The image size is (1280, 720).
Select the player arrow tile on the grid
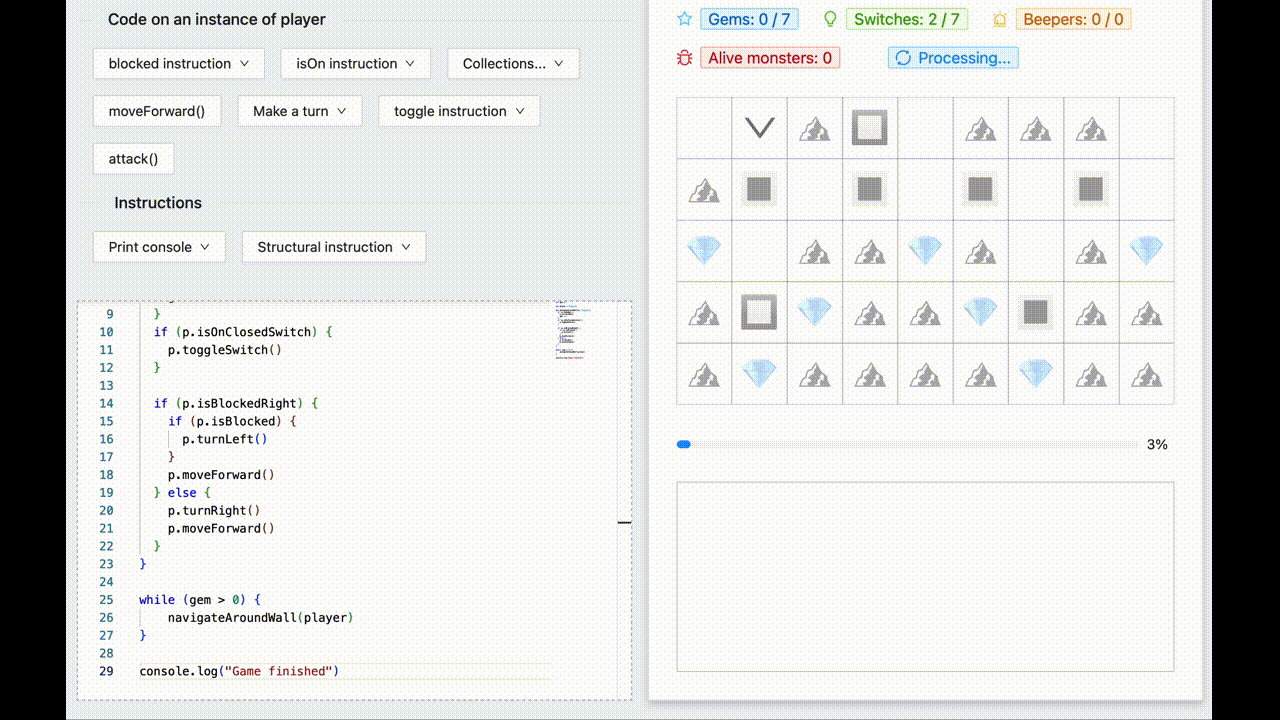(x=760, y=128)
